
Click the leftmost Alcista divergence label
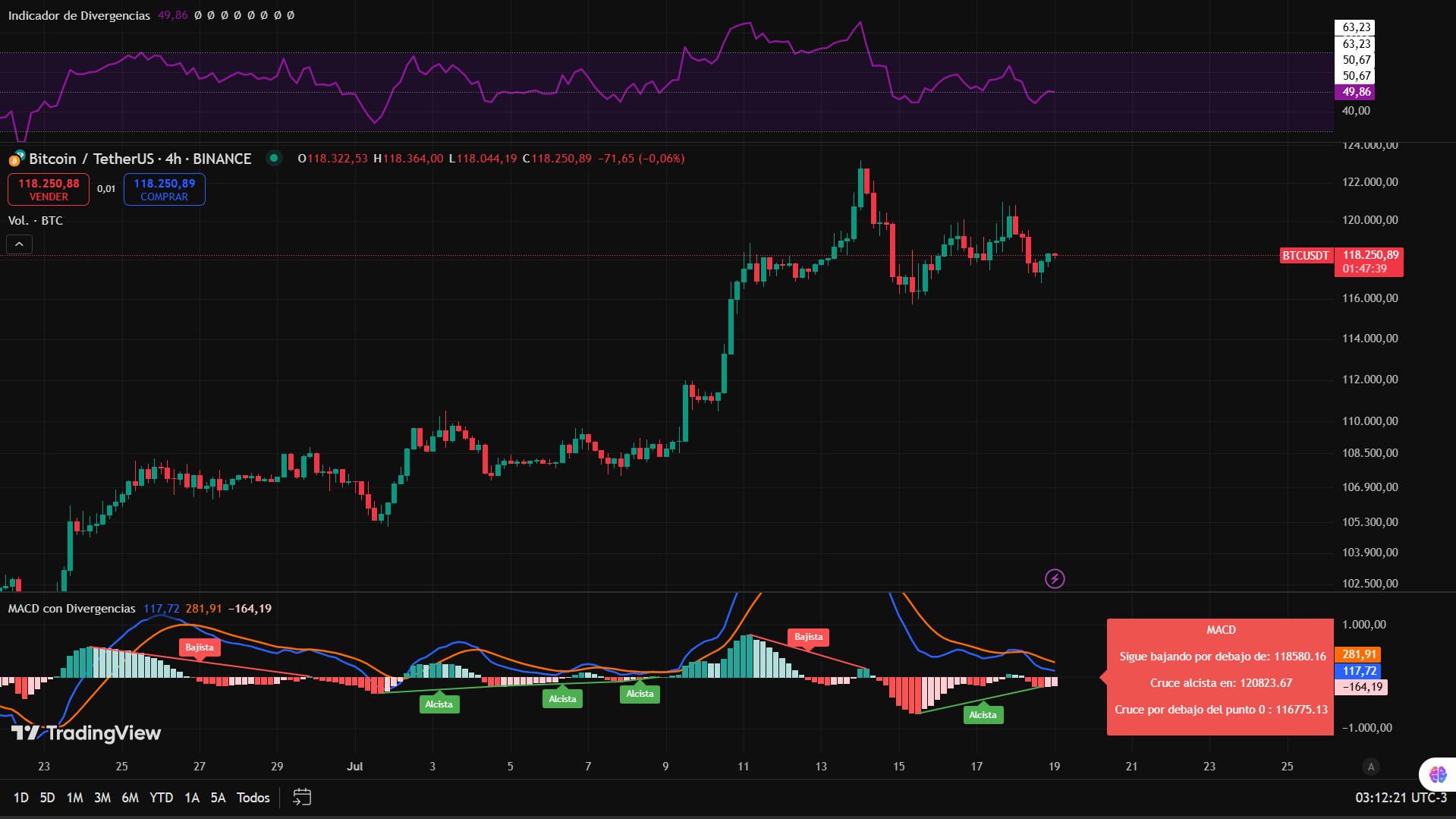pos(439,704)
